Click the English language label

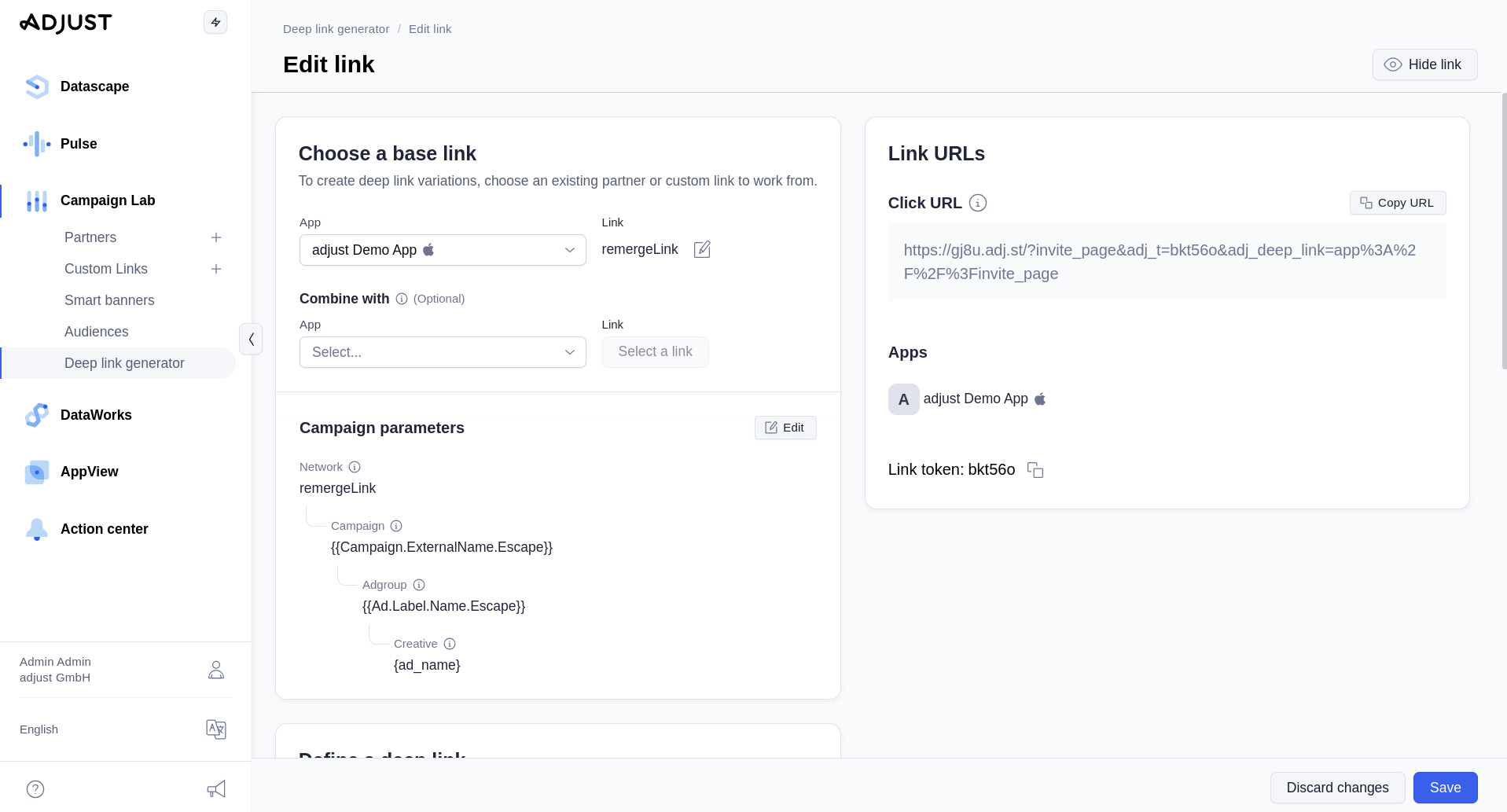click(39, 729)
